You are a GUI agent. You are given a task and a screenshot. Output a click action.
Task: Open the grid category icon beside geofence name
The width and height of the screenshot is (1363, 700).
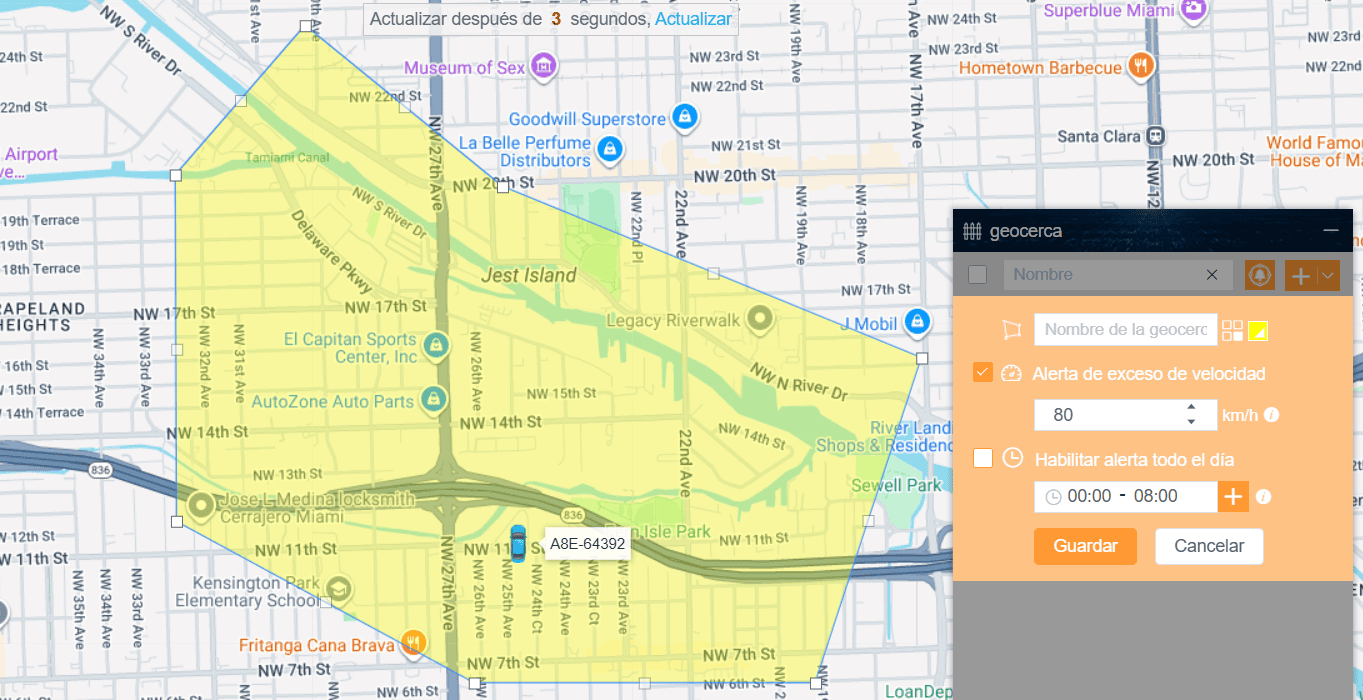point(1232,330)
